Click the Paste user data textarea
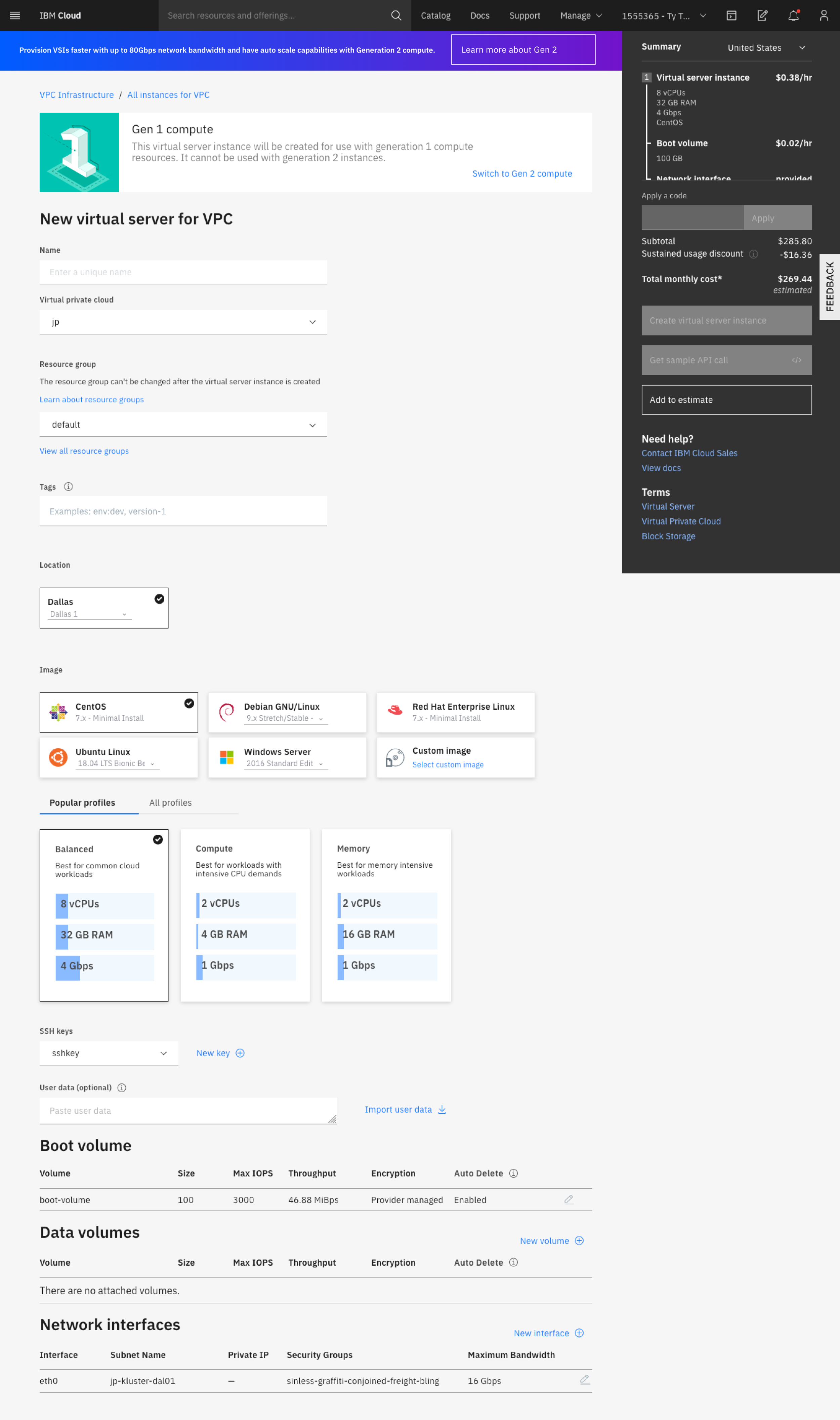Screen dimensions: 840x1420 pyautogui.click(x=188, y=1111)
